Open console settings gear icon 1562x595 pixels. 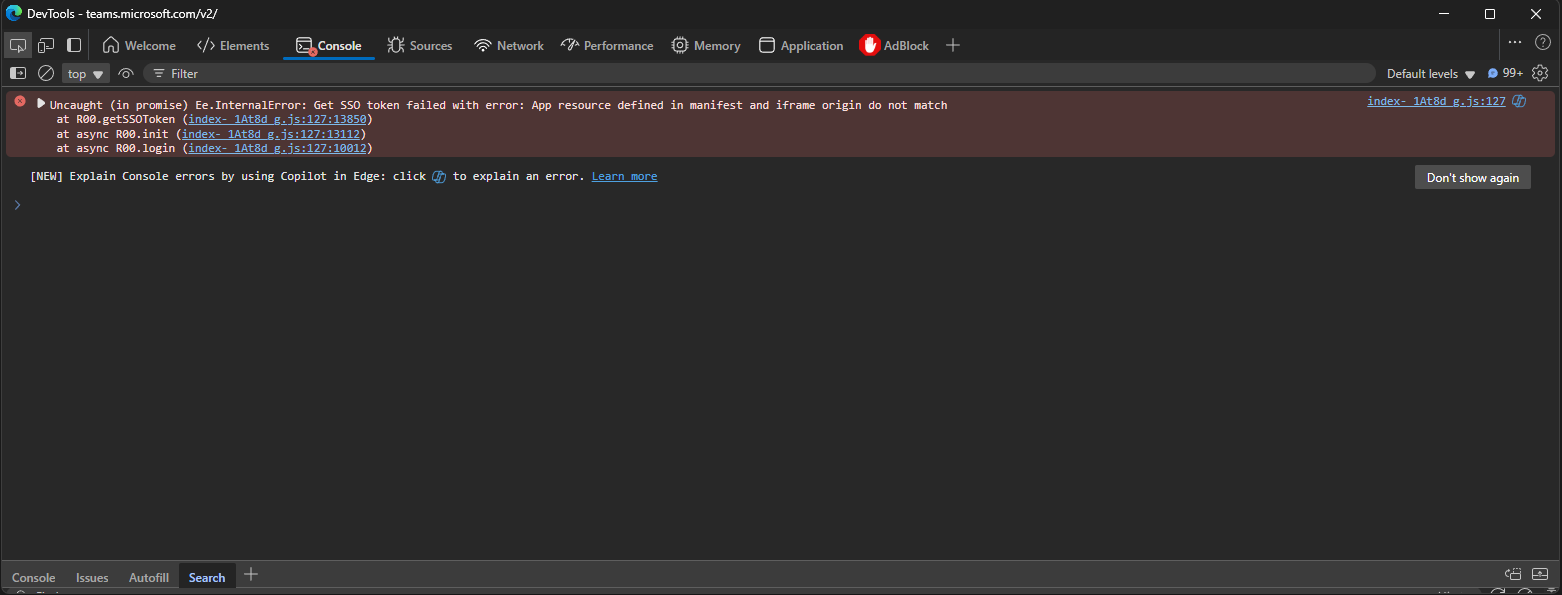[x=1540, y=73]
